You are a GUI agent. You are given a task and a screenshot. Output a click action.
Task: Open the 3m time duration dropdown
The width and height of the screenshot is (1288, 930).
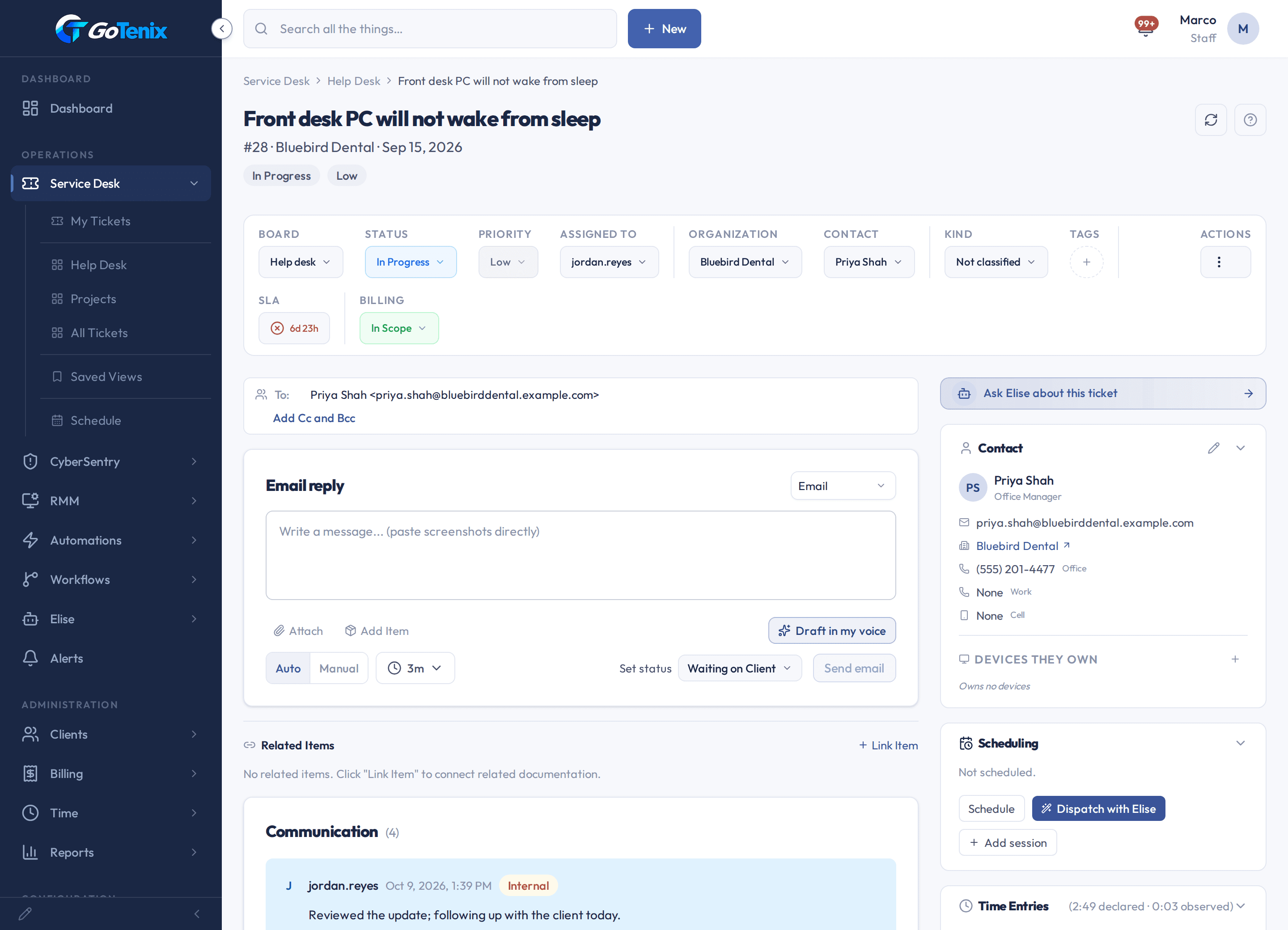pyautogui.click(x=415, y=668)
